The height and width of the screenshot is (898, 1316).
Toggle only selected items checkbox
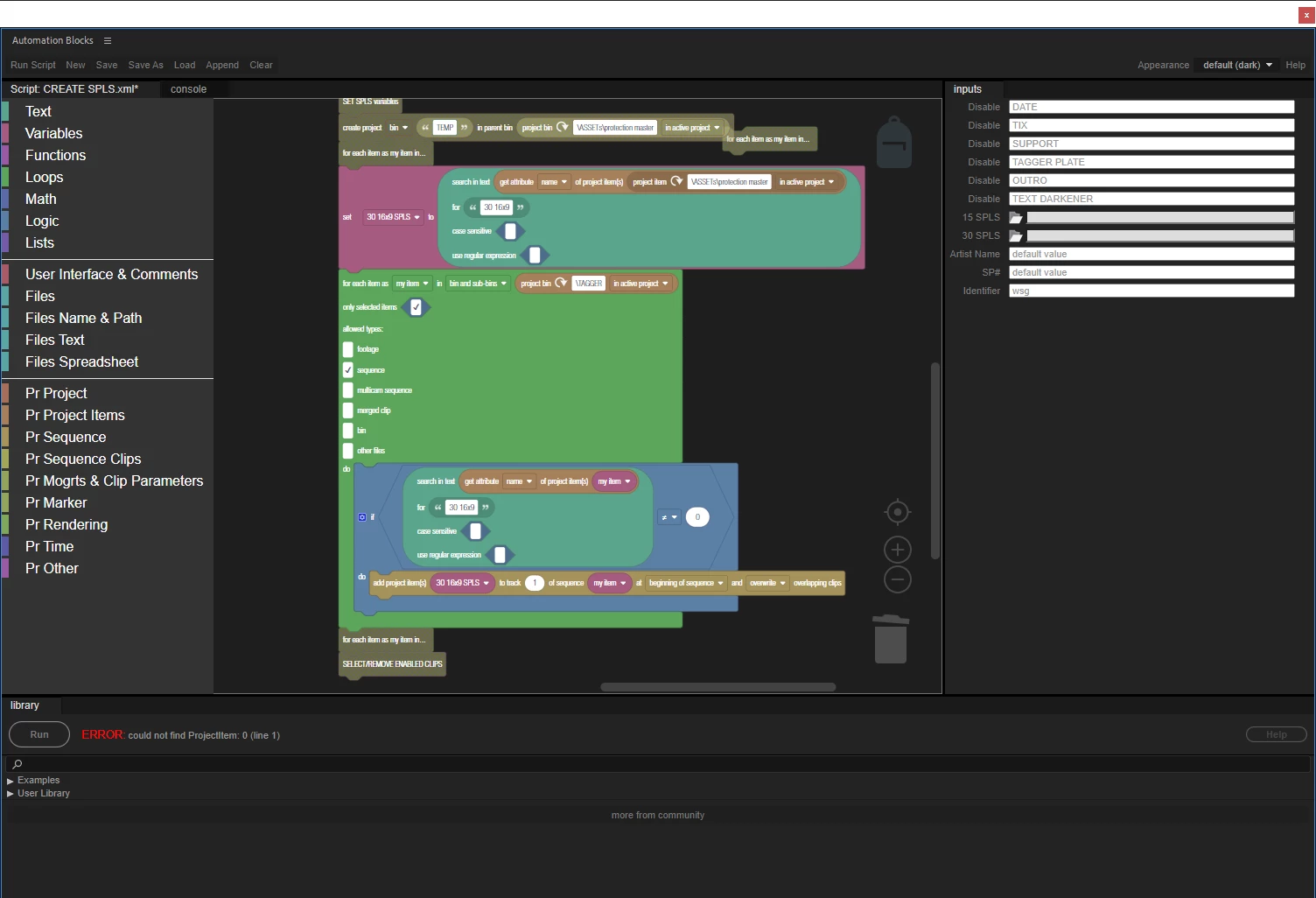coord(416,307)
